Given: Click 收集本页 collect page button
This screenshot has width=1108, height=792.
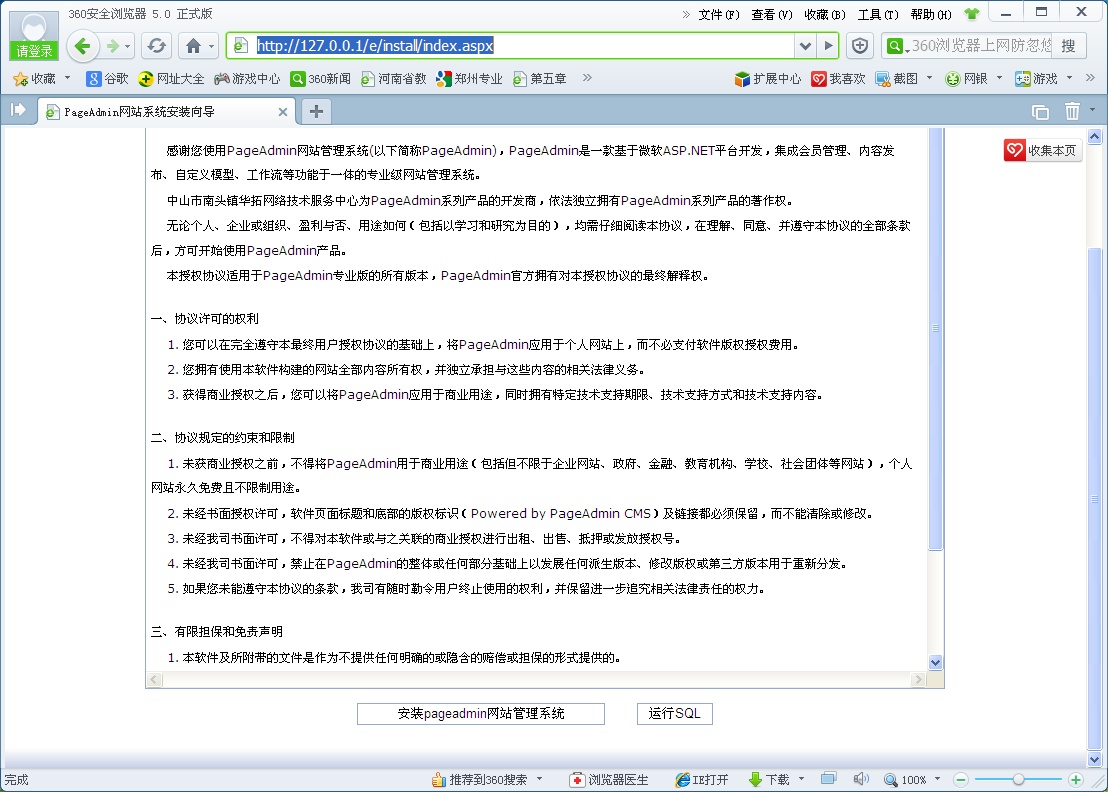Looking at the screenshot, I should 1042,150.
